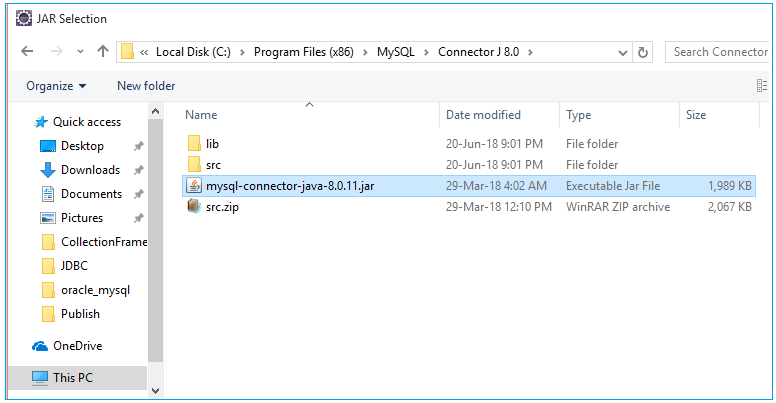Click 1,989 KB size cell

729,186
